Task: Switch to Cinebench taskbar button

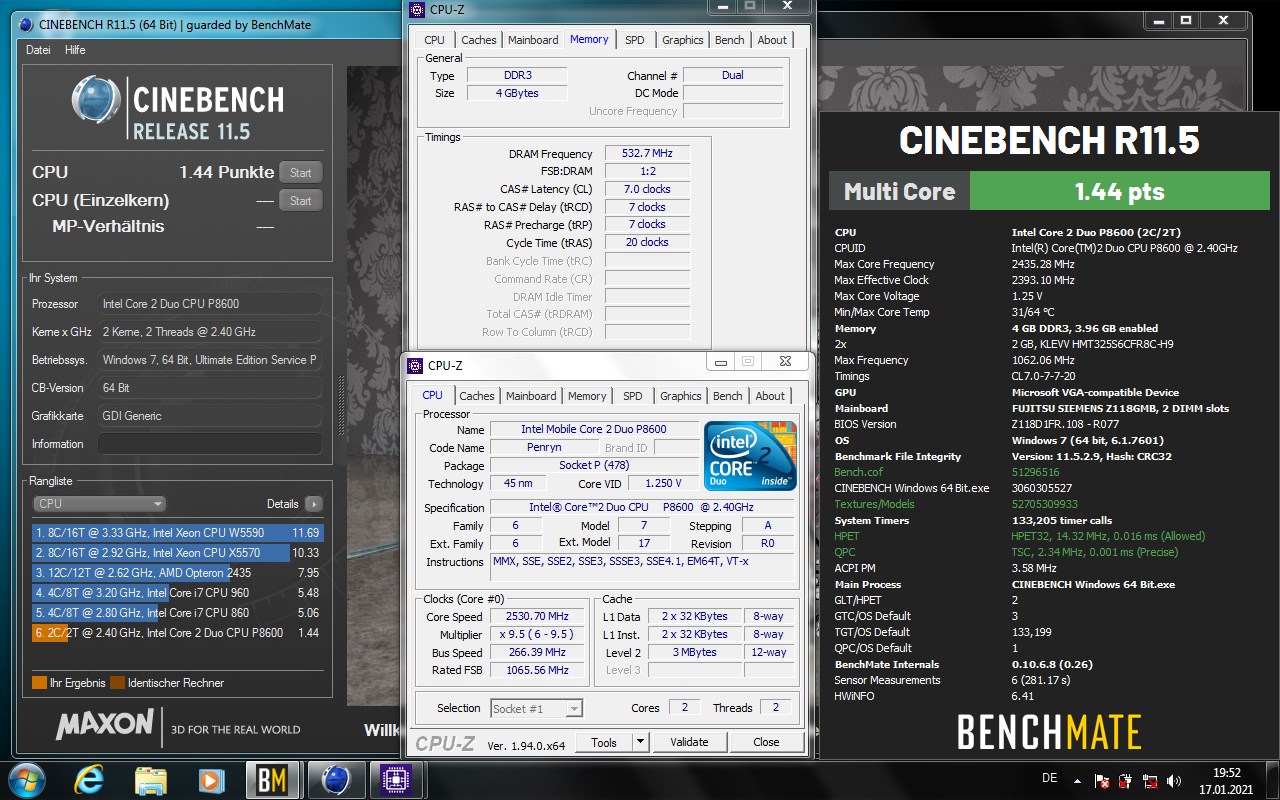Action: pyautogui.click(x=336, y=780)
